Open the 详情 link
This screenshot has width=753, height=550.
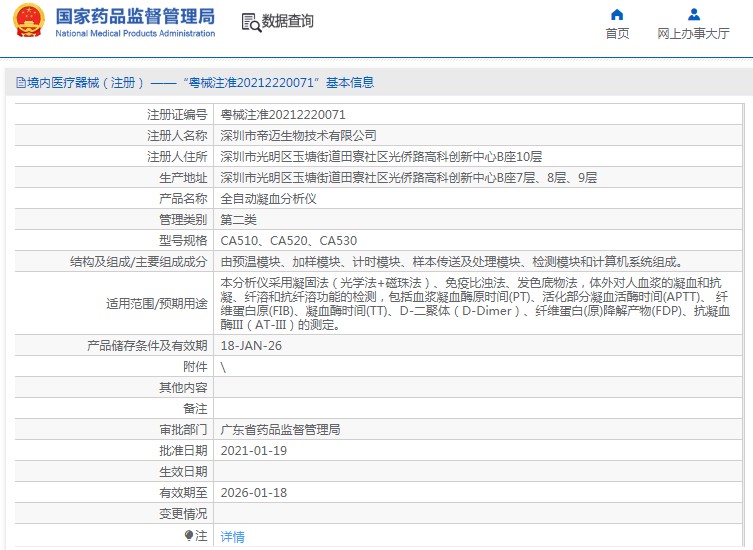coord(232,536)
